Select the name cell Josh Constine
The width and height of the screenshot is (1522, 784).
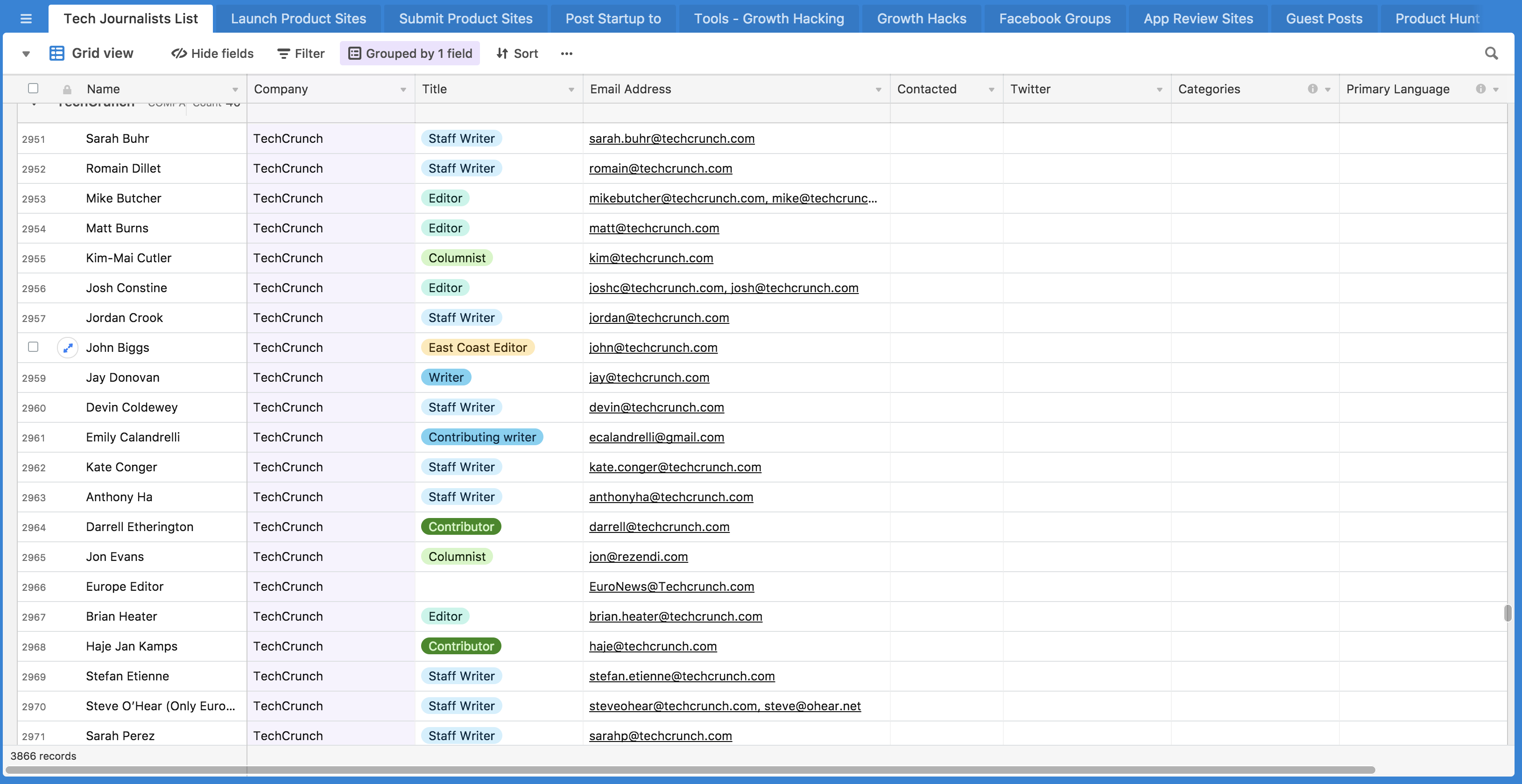127,288
